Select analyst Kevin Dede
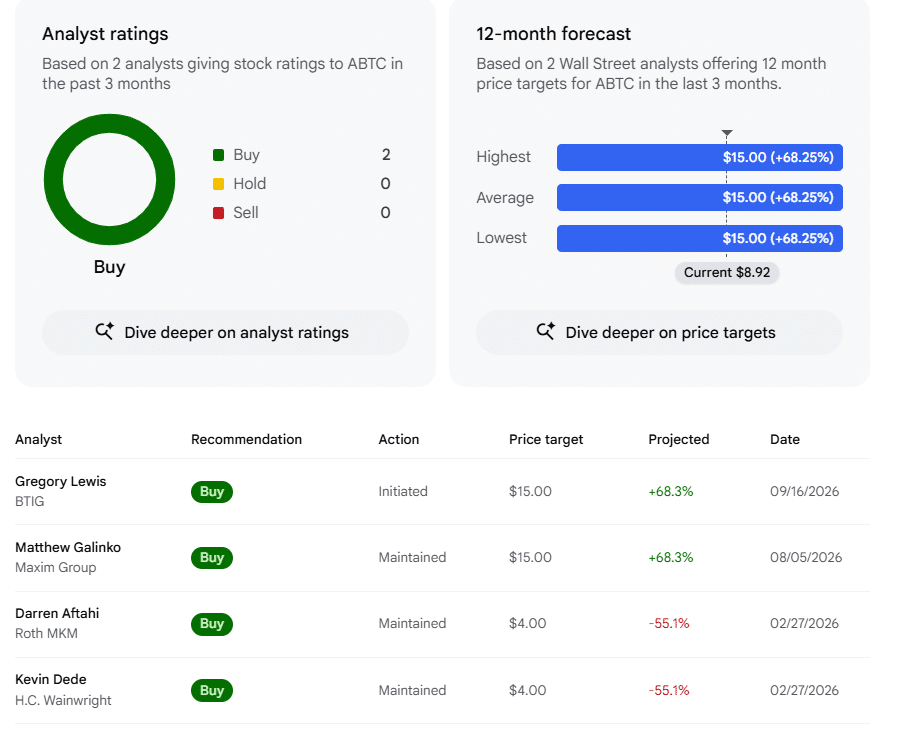901x732 pixels. (51, 680)
